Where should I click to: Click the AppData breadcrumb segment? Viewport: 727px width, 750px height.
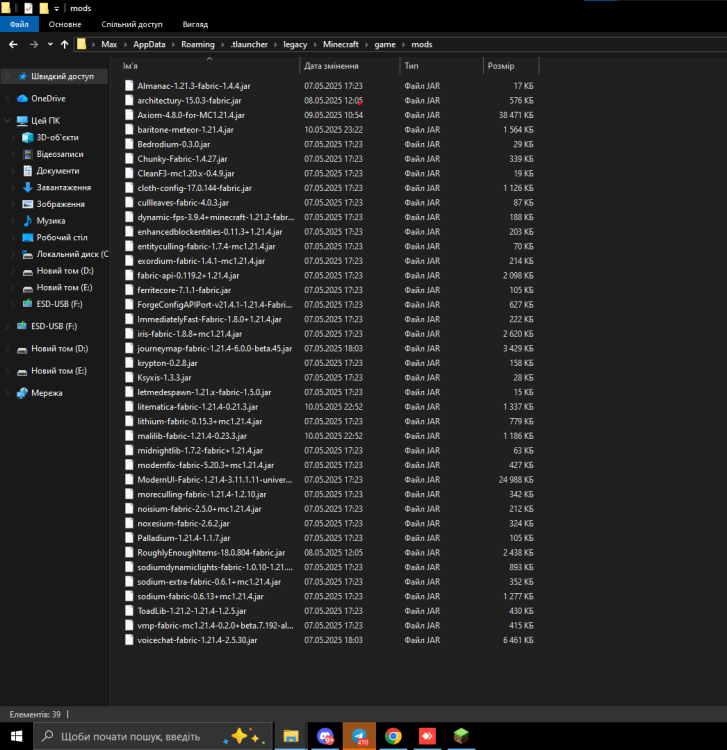click(149, 44)
